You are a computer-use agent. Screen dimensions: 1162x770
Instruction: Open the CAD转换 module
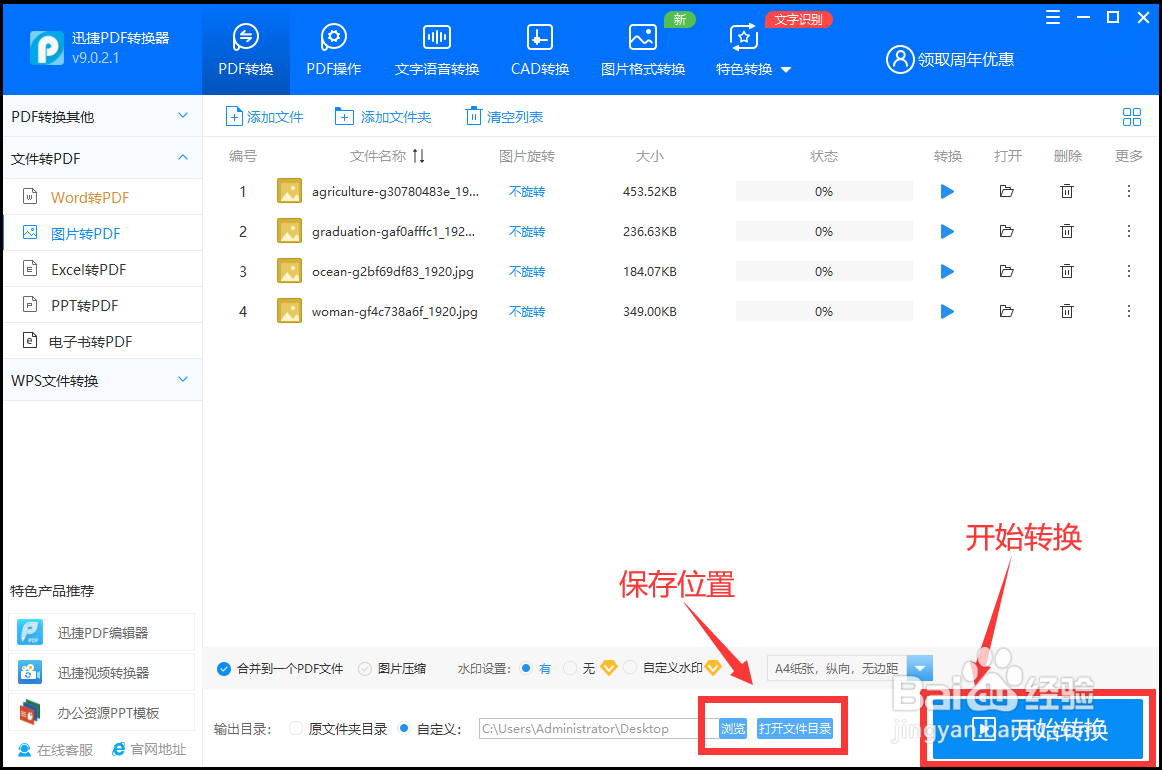click(x=539, y=48)
